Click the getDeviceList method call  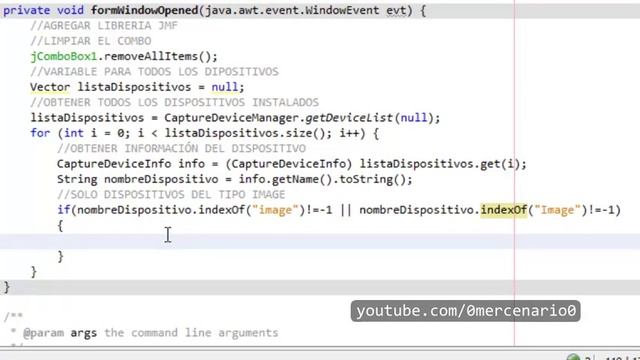coord(349,118)
